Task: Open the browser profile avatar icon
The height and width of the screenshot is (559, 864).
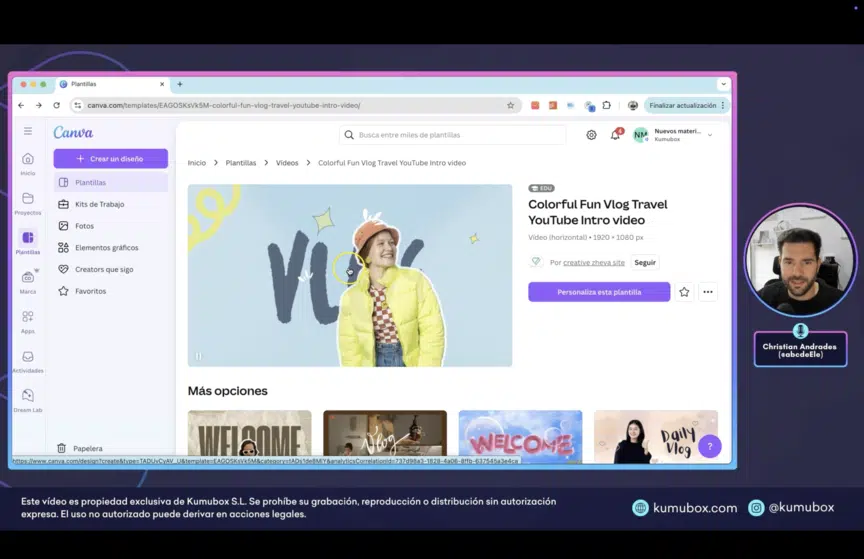Action: tap(633, 105)
